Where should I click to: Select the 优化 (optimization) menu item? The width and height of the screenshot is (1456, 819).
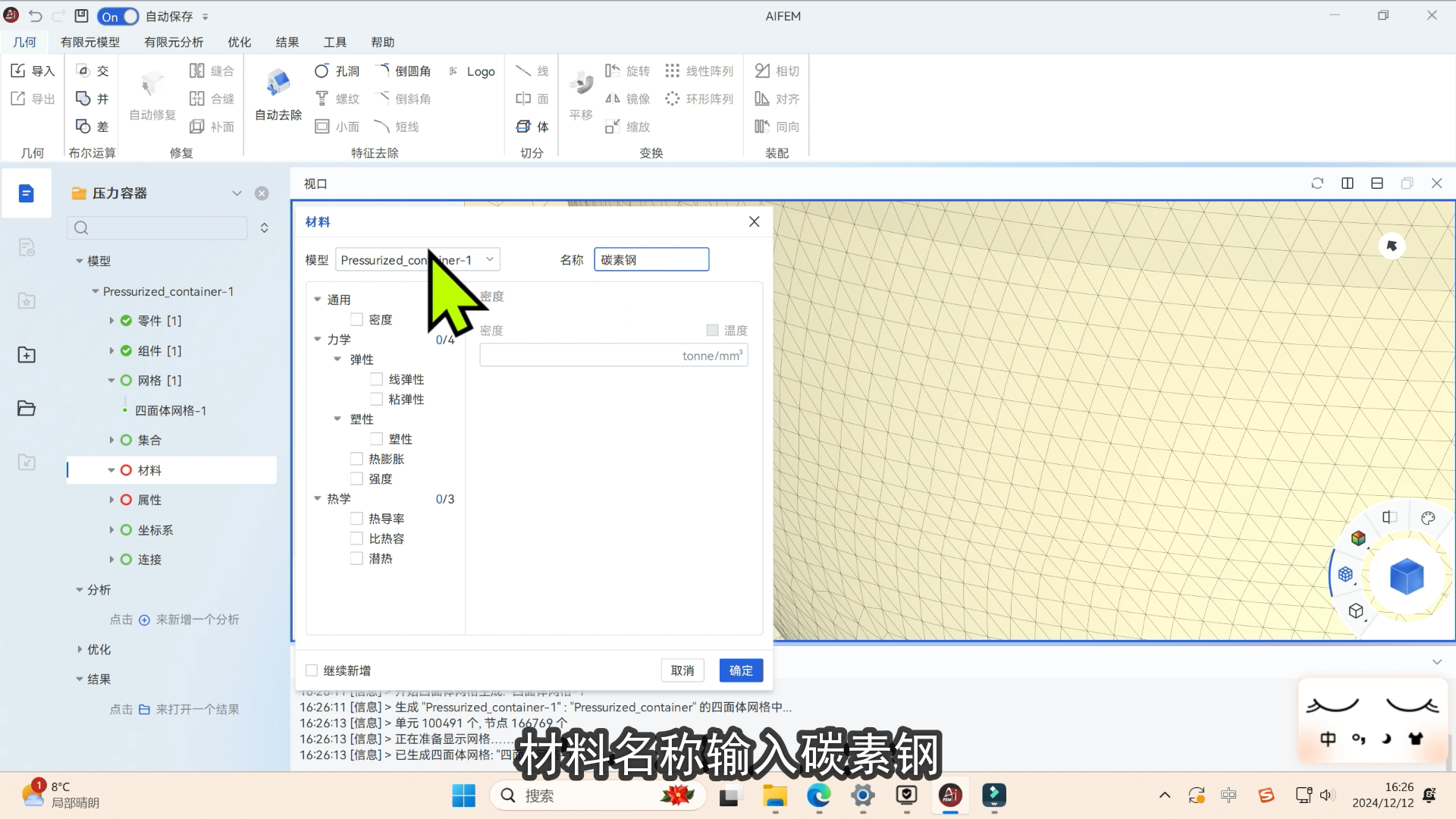pos(239,42)
